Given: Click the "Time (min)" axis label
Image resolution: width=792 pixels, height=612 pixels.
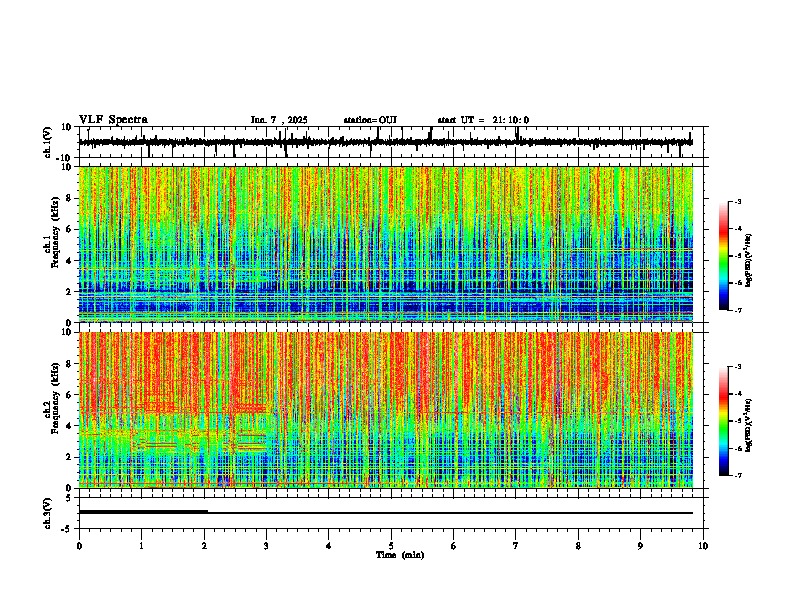Looking at the screenshot, I should [x=400, y=555].
